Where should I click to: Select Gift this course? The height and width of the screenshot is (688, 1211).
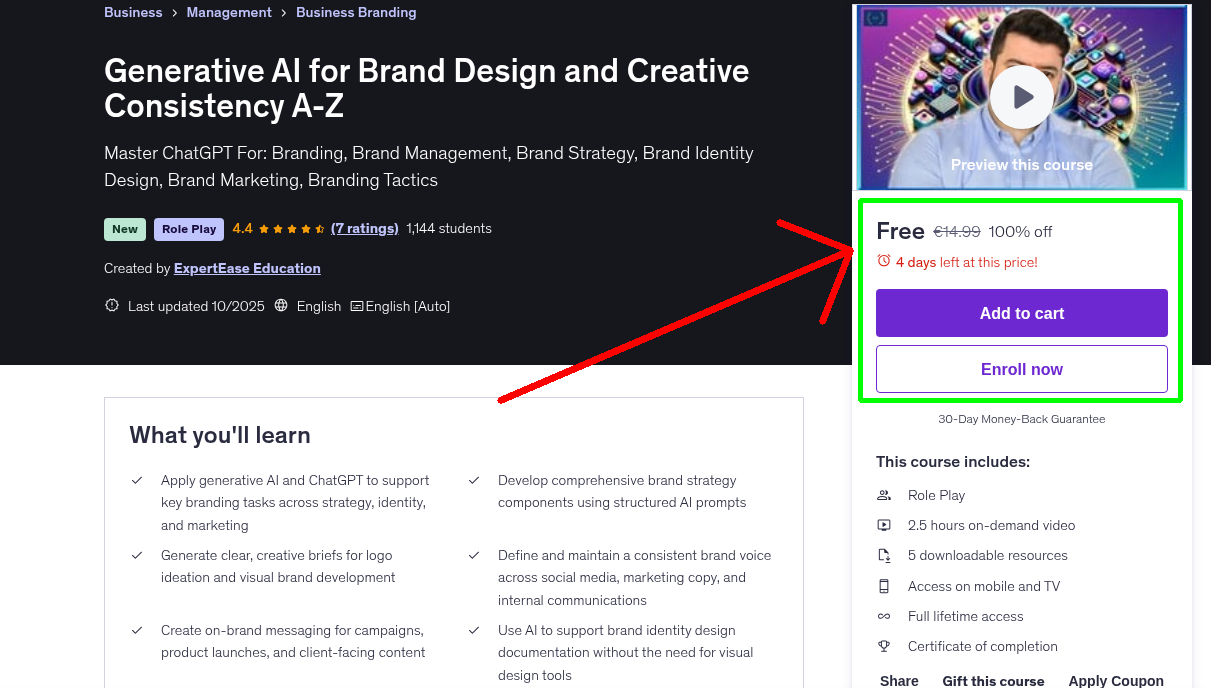993,681
